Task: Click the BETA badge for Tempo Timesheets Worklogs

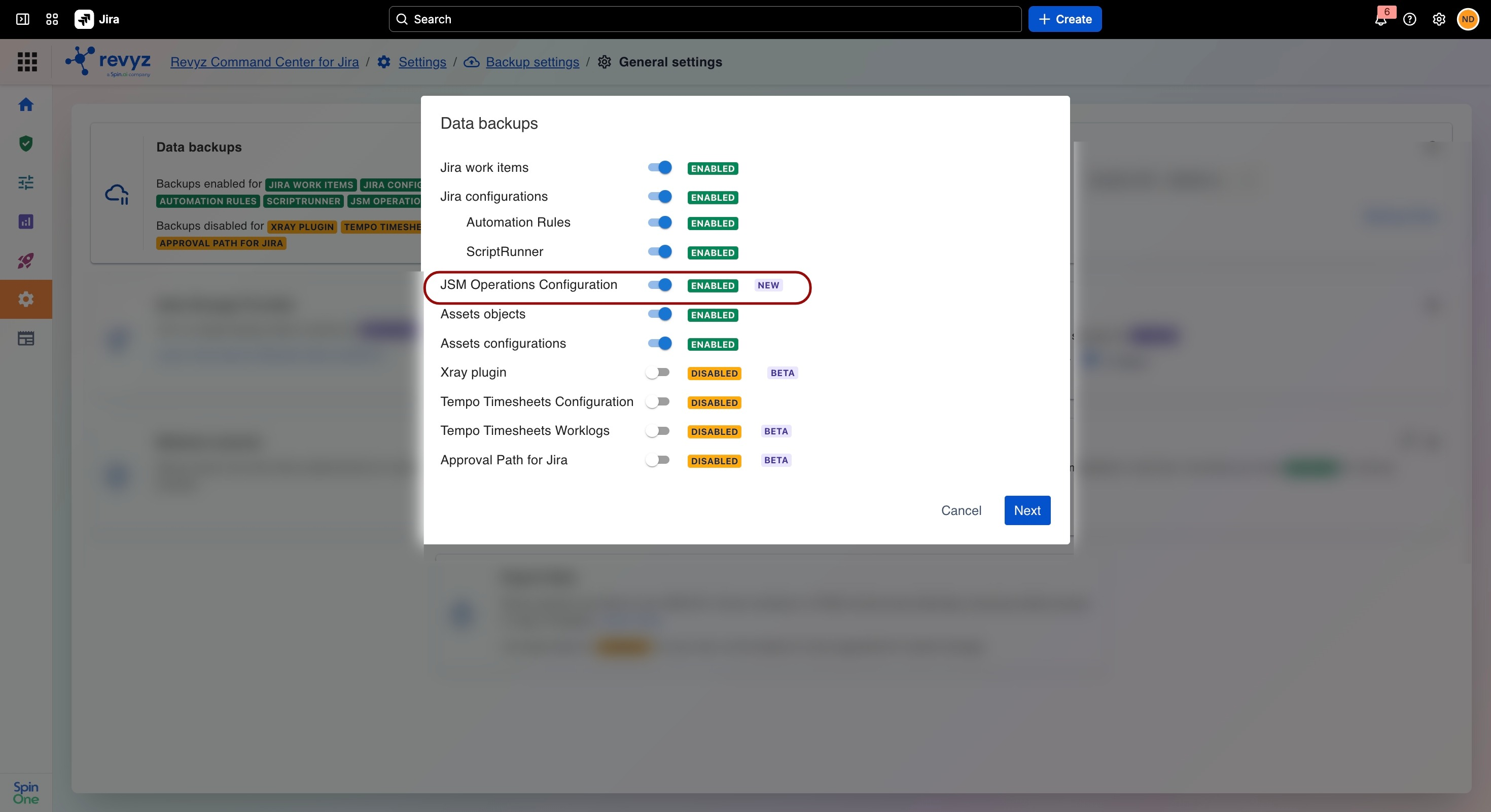Action: tap(776, 431)
